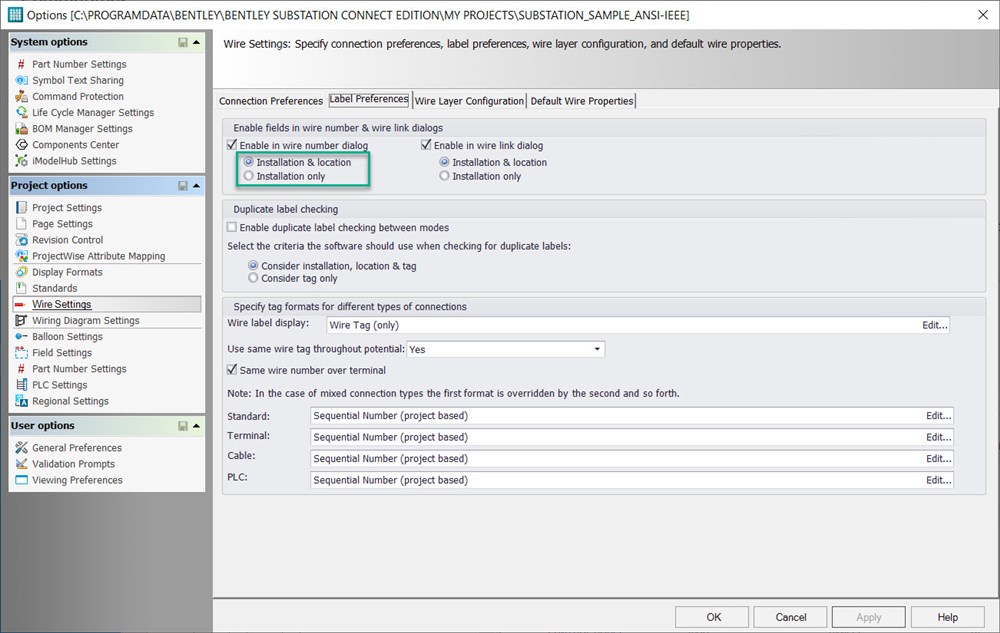Click the Components Center icon
The image size is (1000, 633).
click(x=21, y=145)
